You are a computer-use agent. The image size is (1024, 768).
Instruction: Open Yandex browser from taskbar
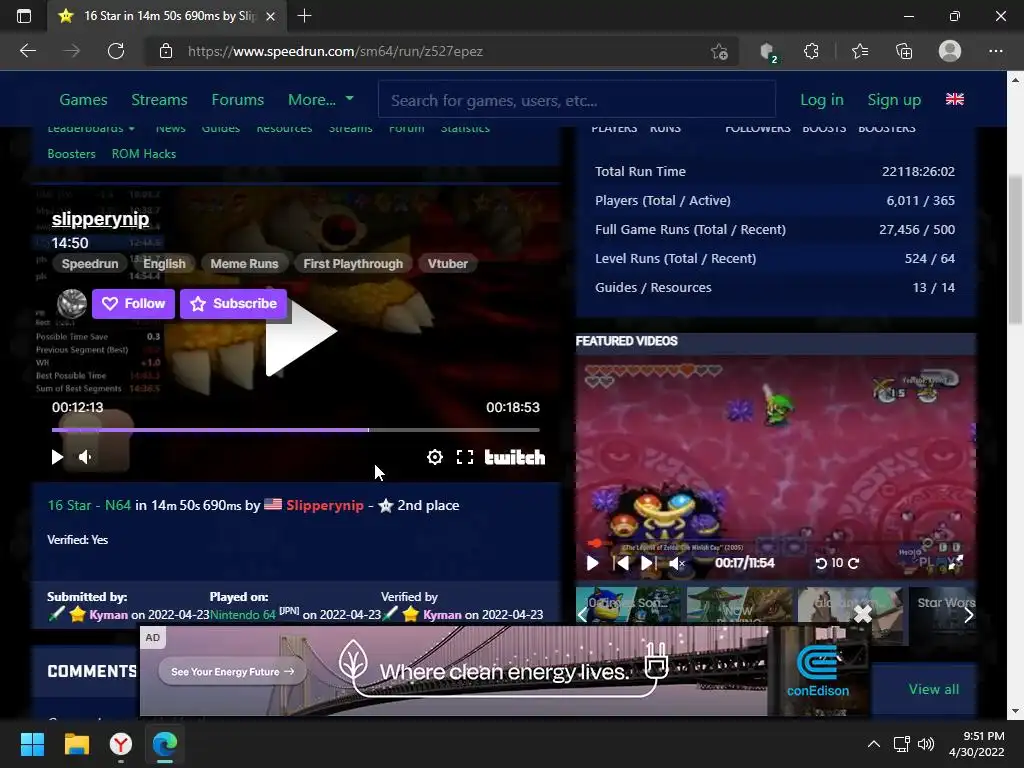[120, 744]
